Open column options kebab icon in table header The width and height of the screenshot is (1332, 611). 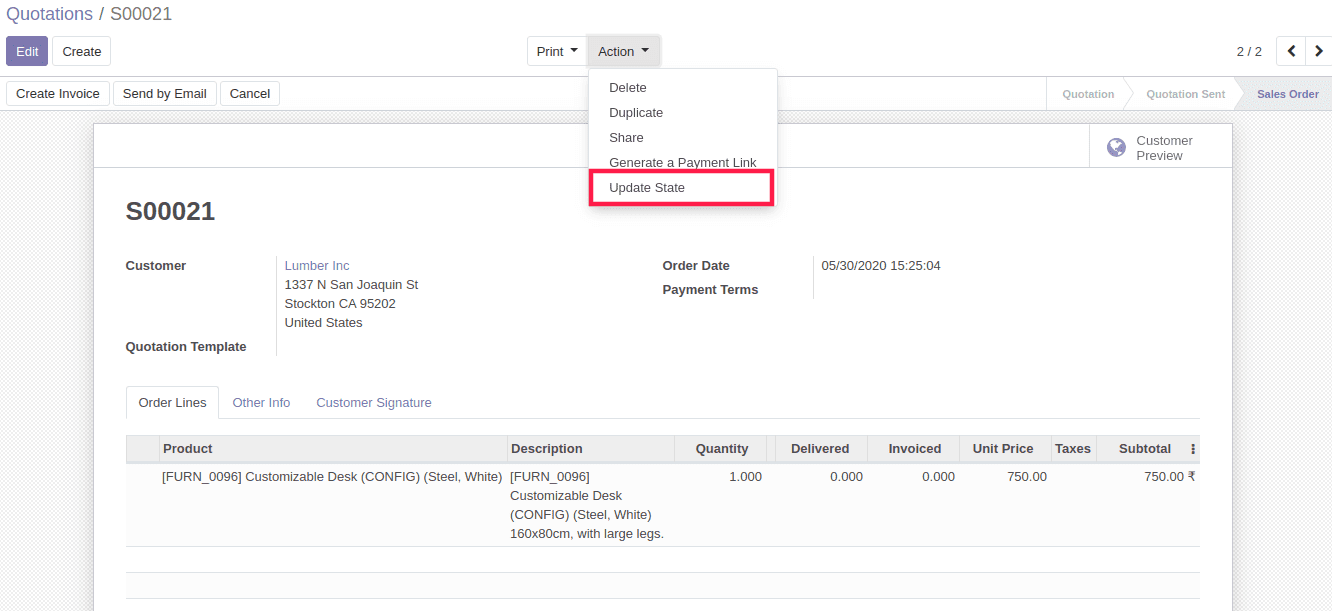(1192, 449)
